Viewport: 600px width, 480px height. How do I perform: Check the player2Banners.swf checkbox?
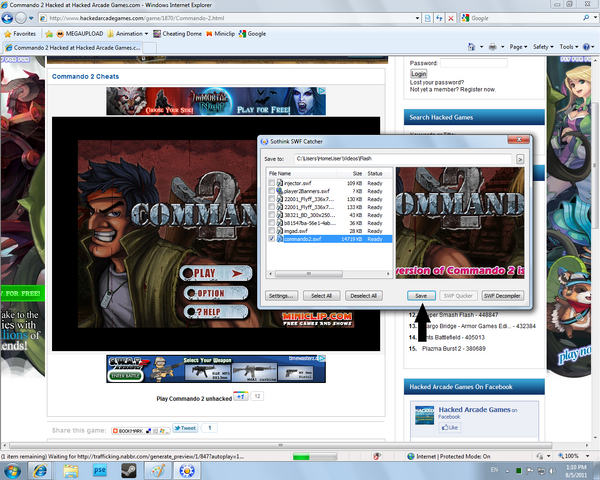coord(271,191)
